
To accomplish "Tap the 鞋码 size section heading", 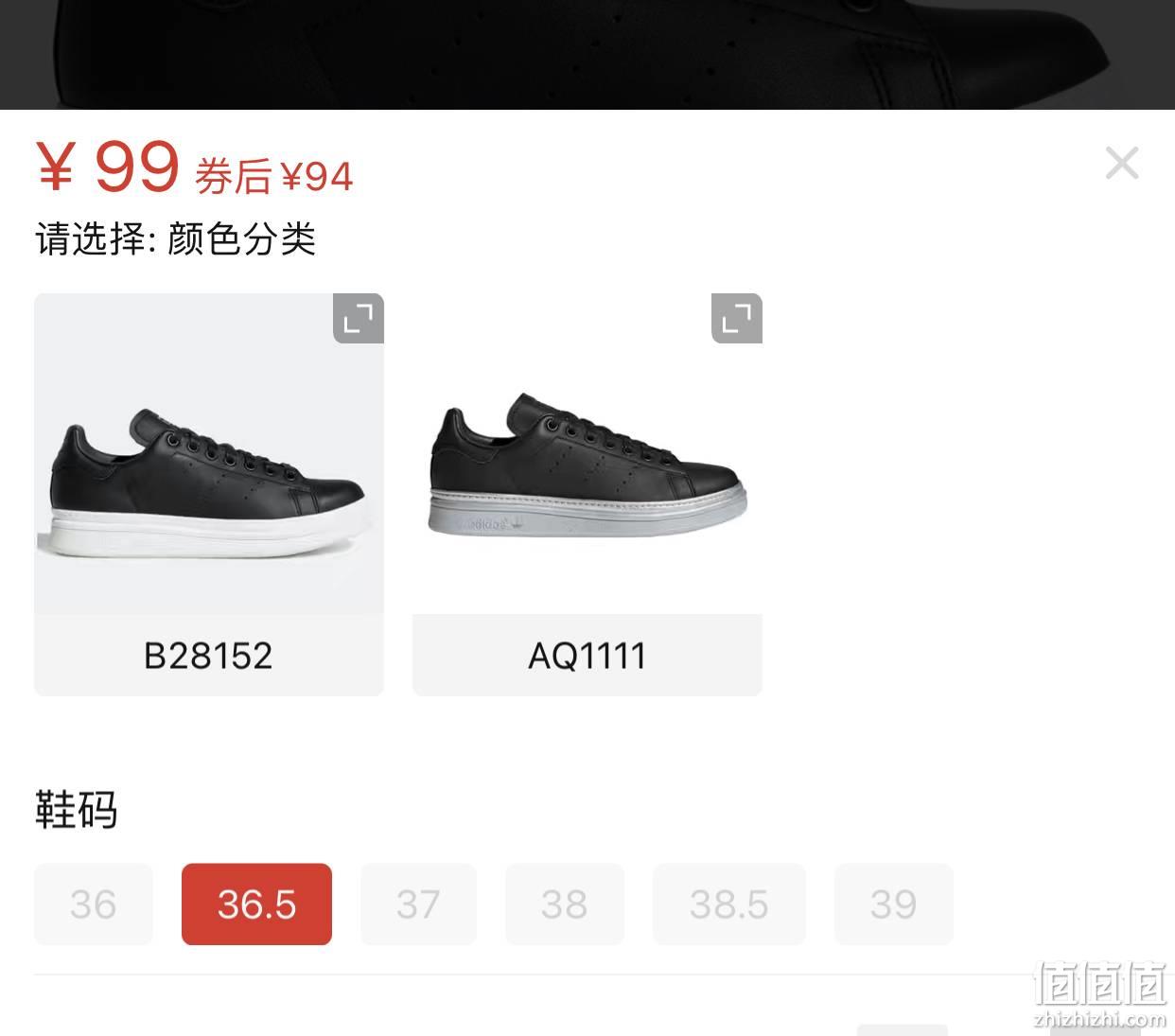I will (x=77, y=810).
